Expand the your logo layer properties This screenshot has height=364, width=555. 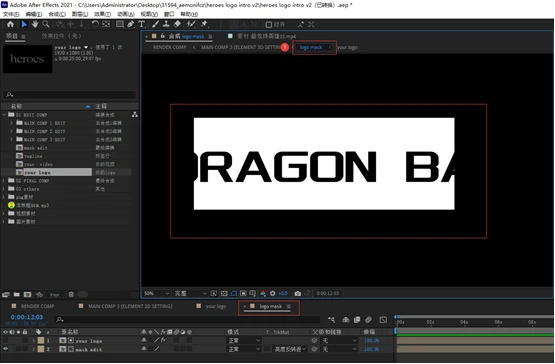pos(34,341)
